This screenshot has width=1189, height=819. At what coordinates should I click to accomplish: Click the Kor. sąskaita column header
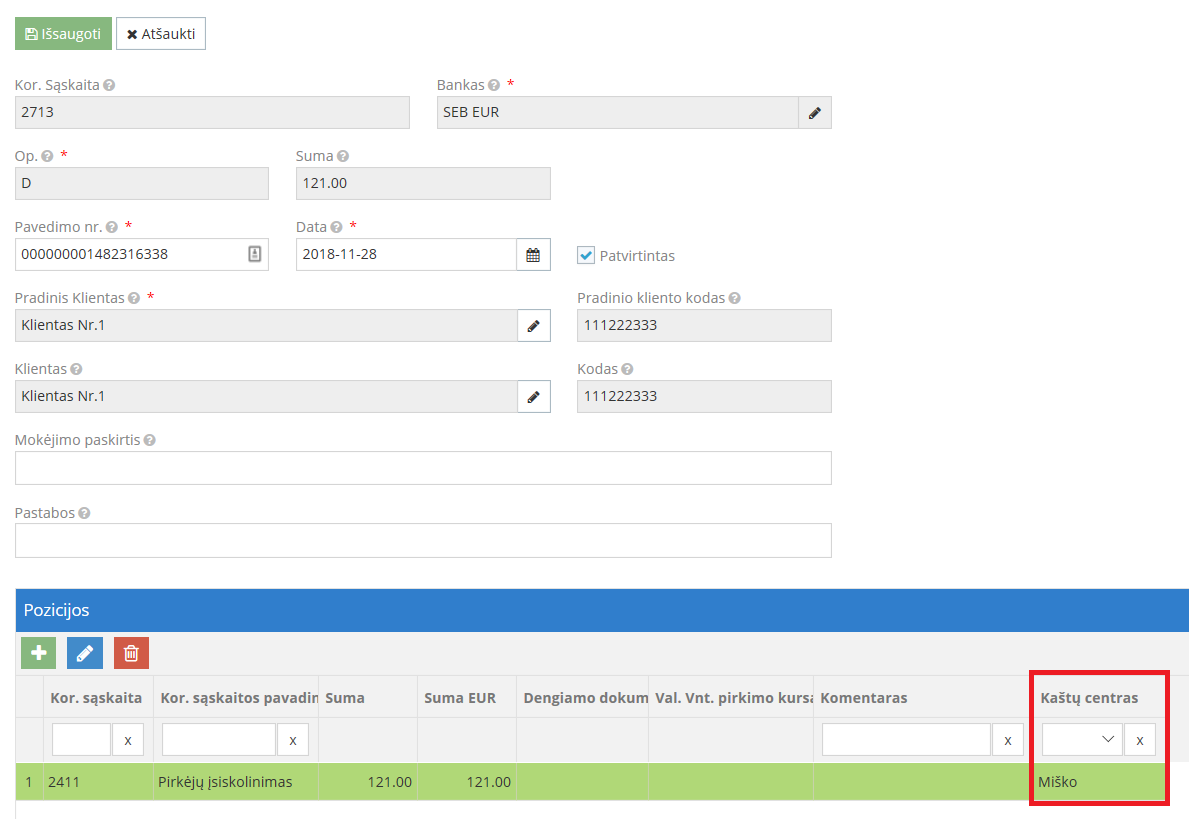coord(96,698)
